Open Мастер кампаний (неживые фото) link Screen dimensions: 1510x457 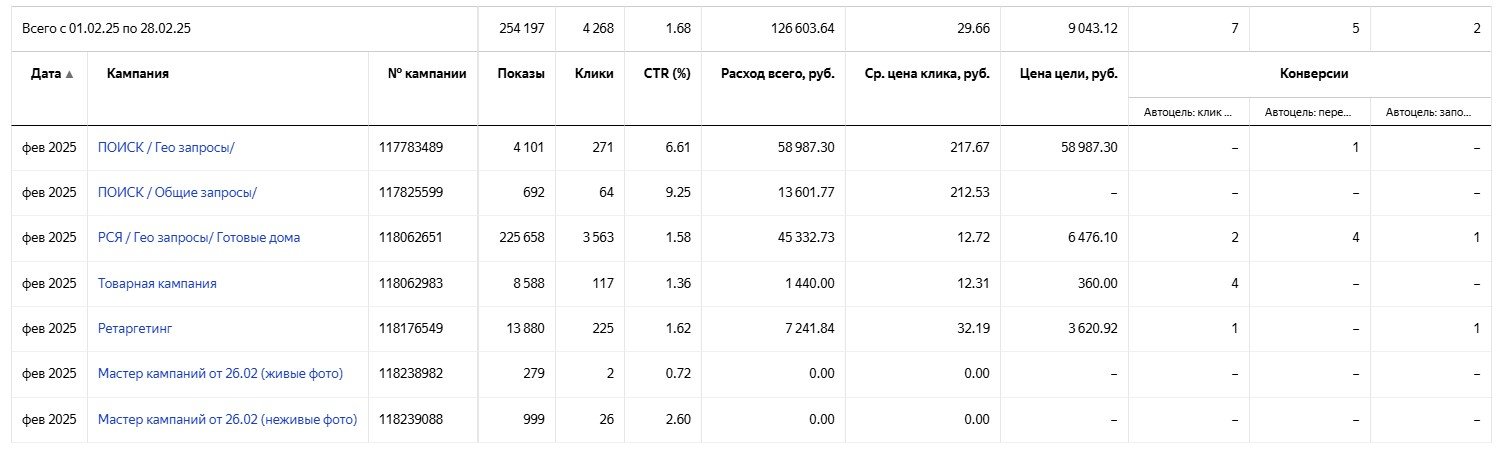click(227, 419)
